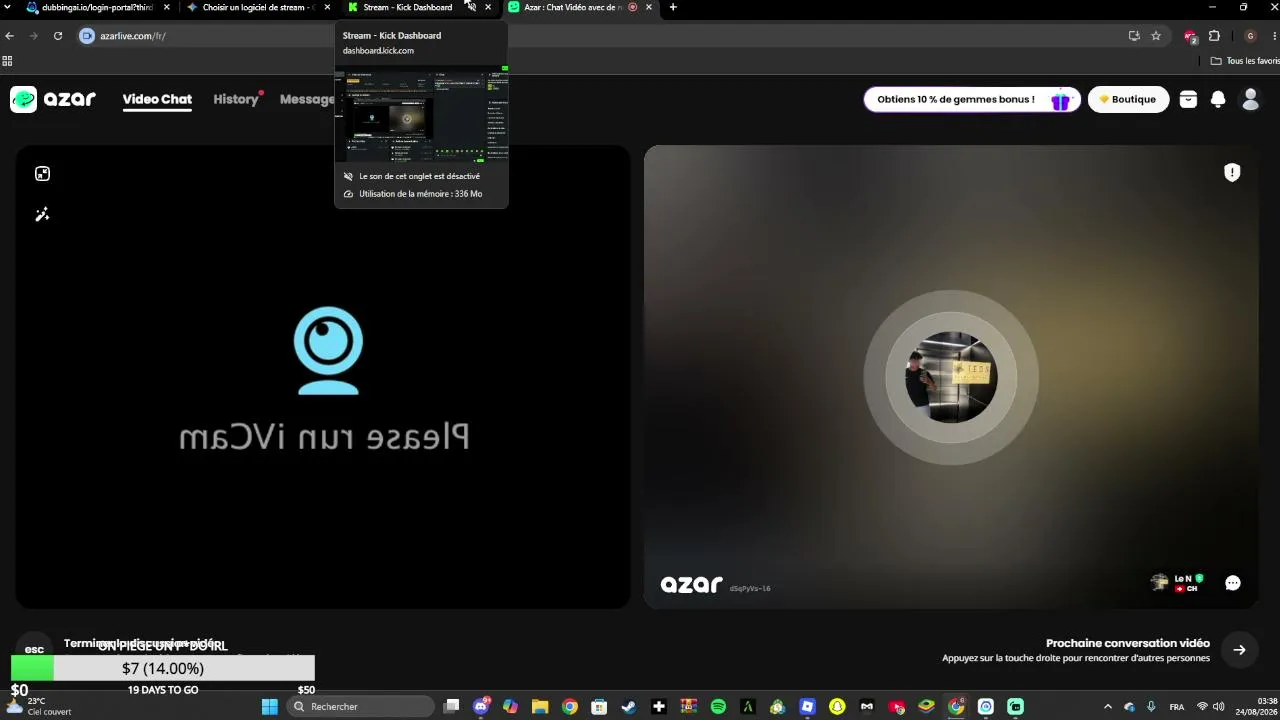The height and width of the screenshot is (720, 1280).
Task: Open Steam from the taskbar
Action: (x=629, y=707)
